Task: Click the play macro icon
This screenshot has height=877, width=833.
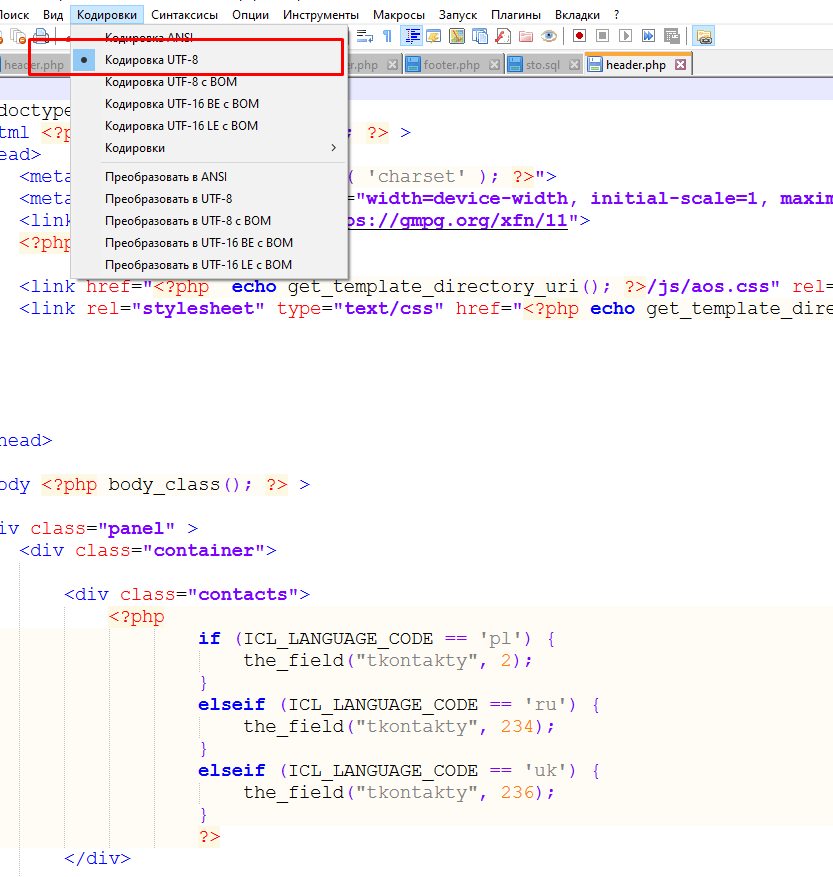Action: [625, 36]
